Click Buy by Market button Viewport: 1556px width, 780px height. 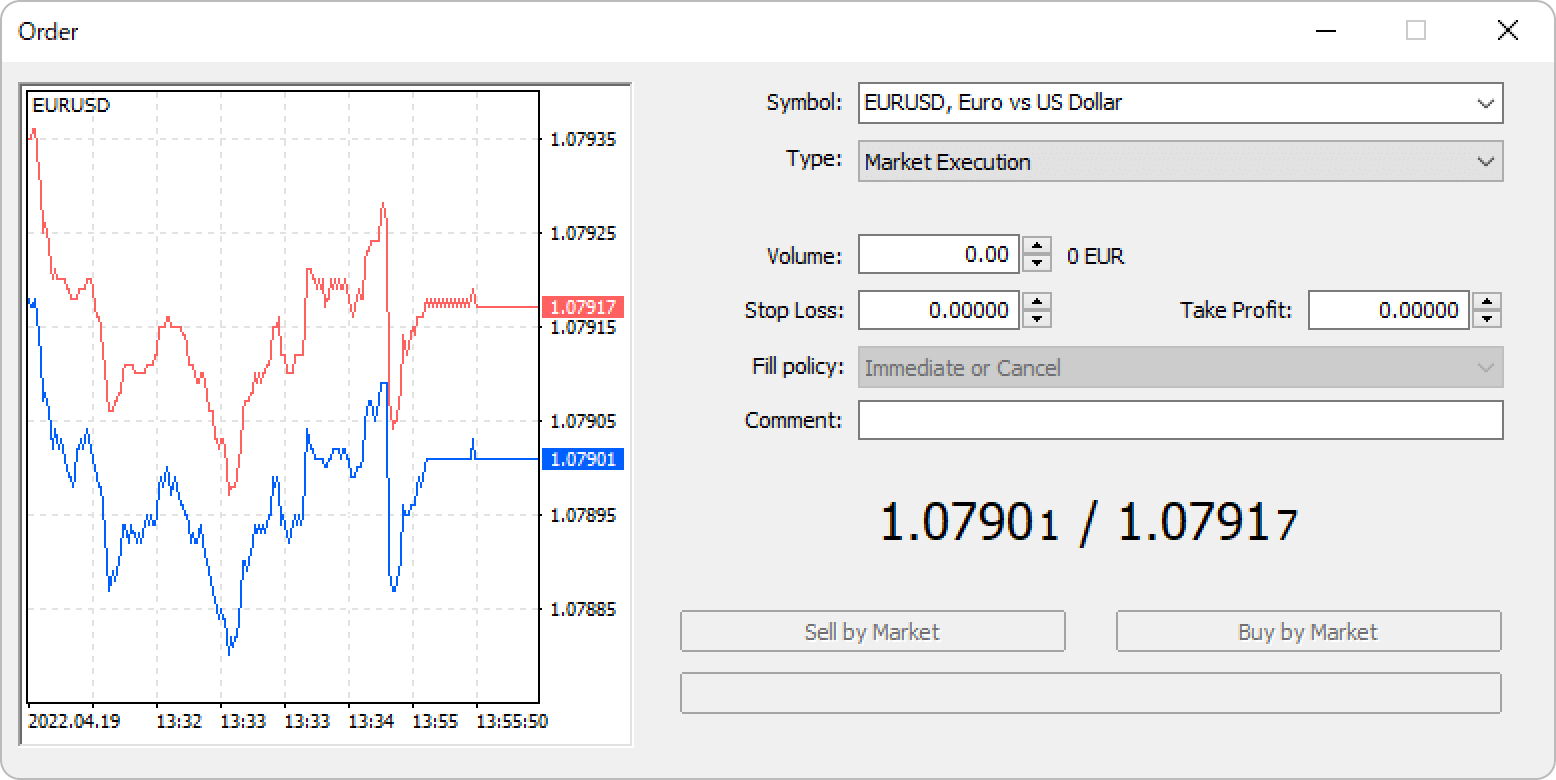coord(1308,632)
